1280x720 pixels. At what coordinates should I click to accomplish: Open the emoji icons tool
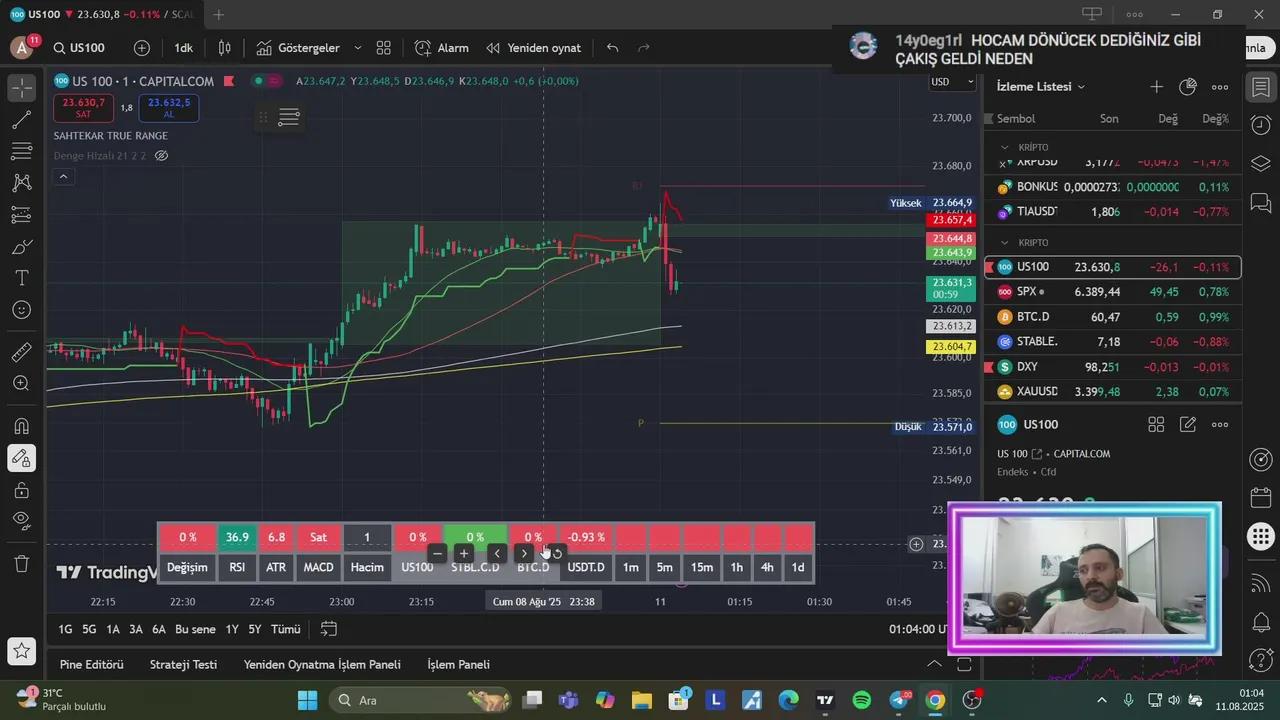click(21, 310)
